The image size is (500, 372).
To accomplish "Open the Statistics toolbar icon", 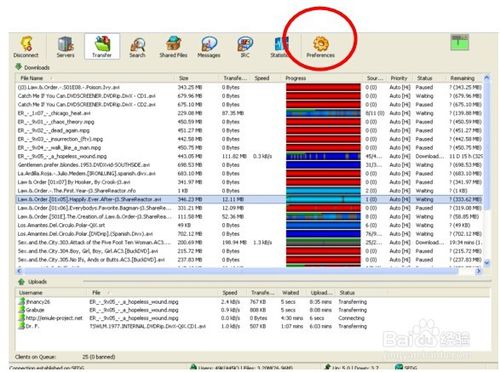I will tap(279, 47).
